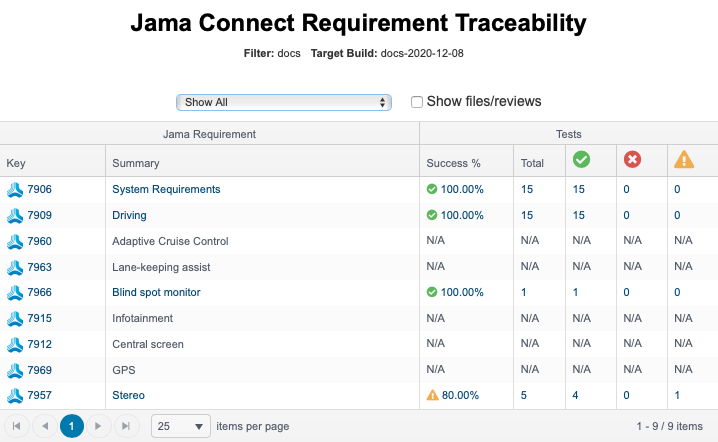Screen dimensions: 718x442
Task: Click the Jama icon beside key 7969
Action: click(15, 370)
